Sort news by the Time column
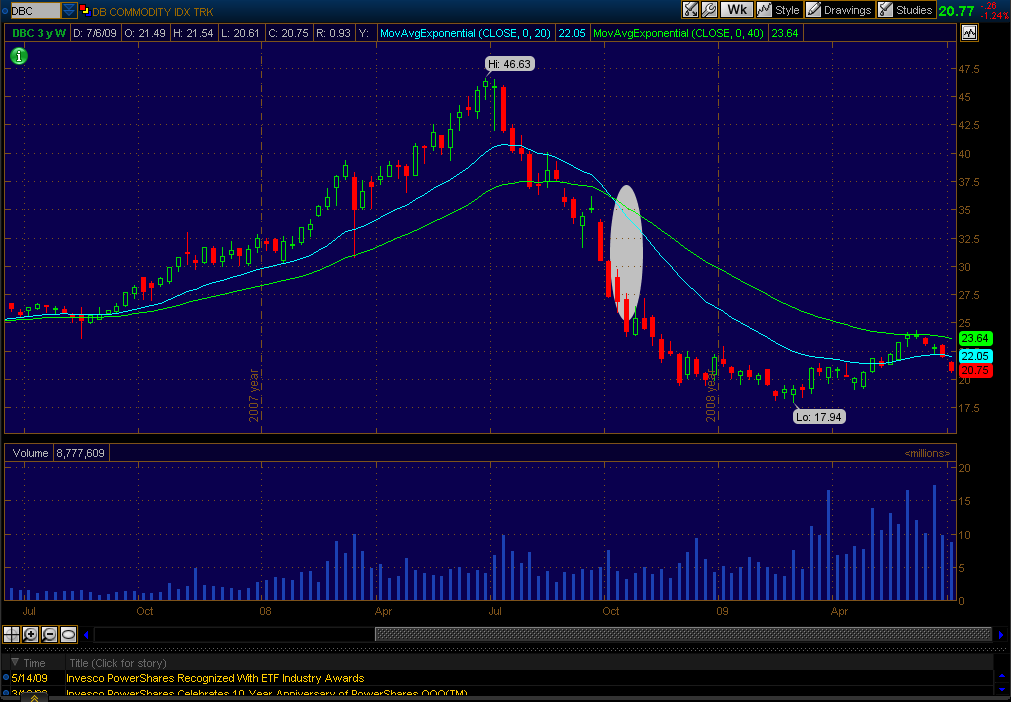Image resolution: width=1011 pixels, height=702 pixels. click(34, 662)
